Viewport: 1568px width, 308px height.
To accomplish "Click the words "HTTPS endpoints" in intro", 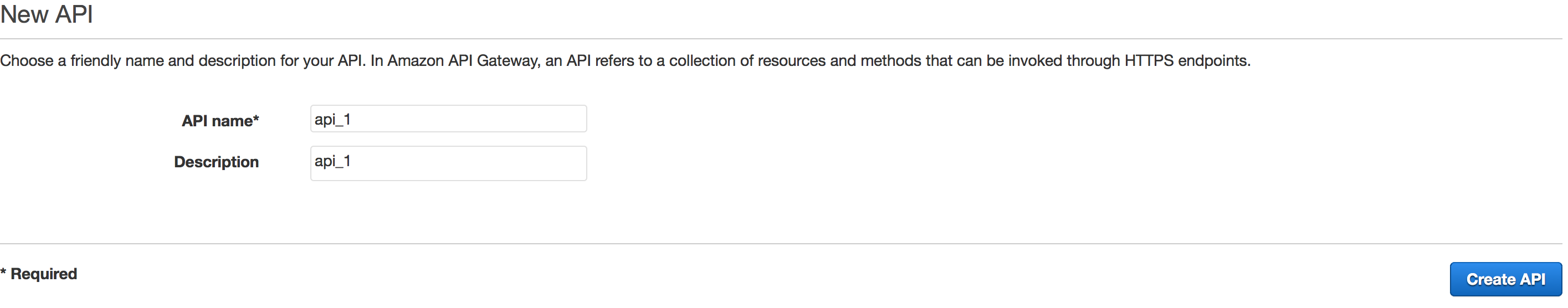I will (x=1186, y=61).
